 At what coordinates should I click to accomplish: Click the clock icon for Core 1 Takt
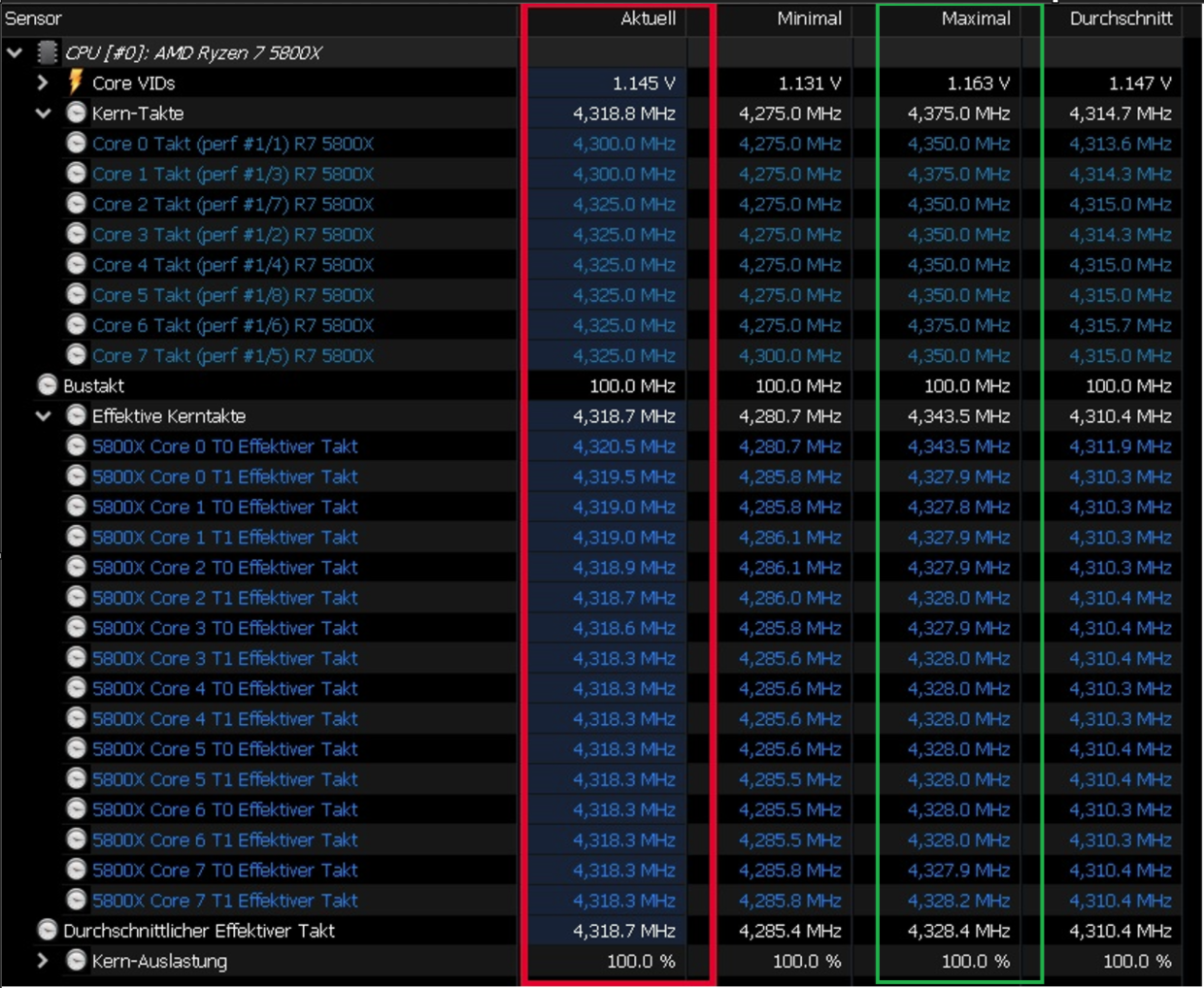76,173
